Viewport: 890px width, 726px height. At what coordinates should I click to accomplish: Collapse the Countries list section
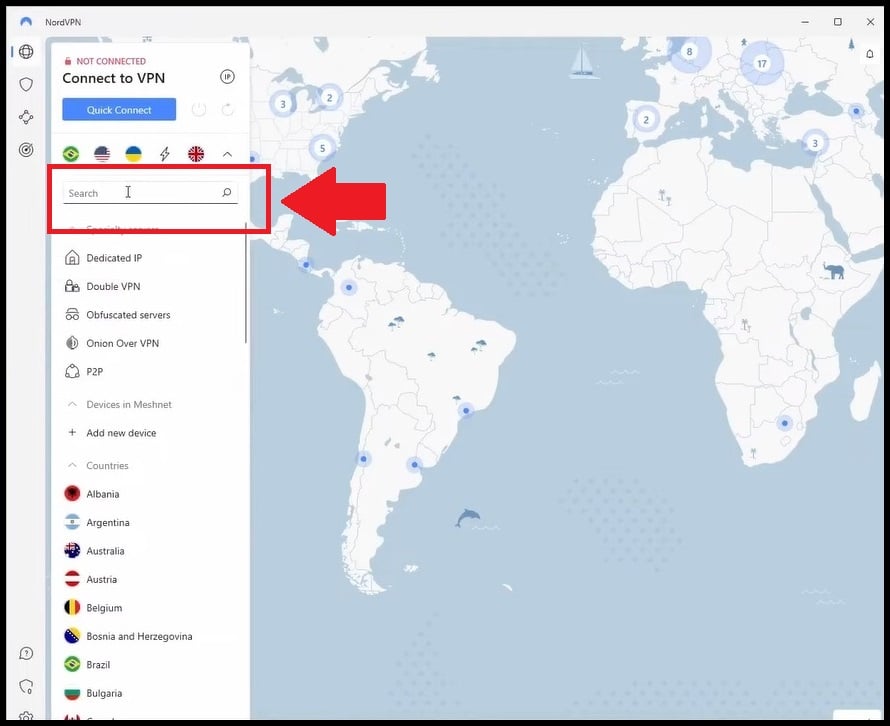point(72,466)
